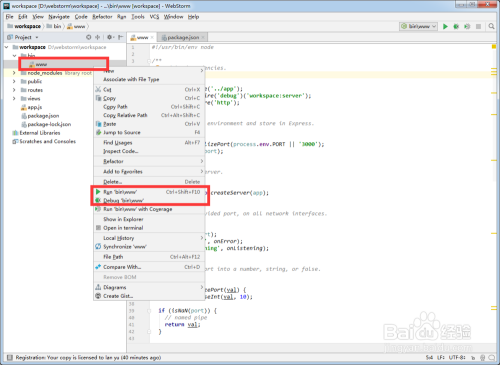
Task: Expand the views folder
Action: tap(14, 98)
